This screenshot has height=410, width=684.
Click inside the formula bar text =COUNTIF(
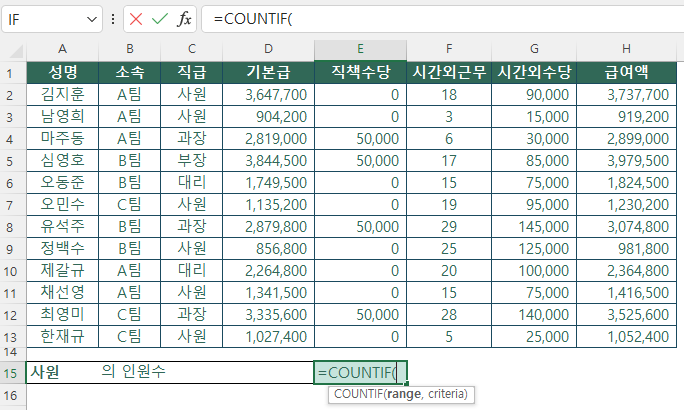(x=253, y=19)
